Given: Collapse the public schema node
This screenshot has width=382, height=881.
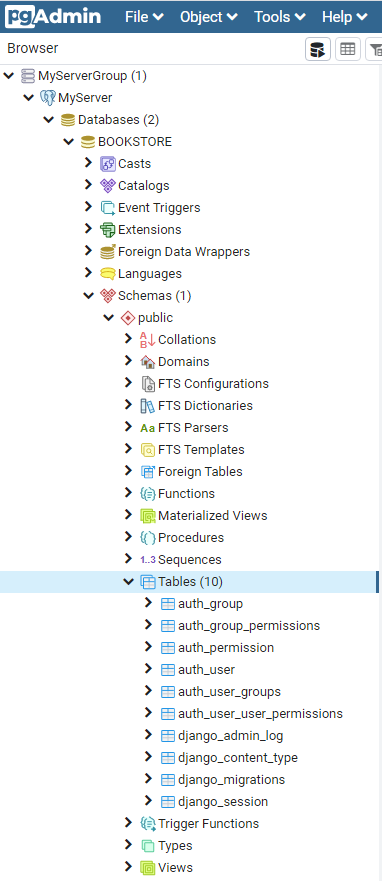Looking at the screenshot, I should pos(108,317).
